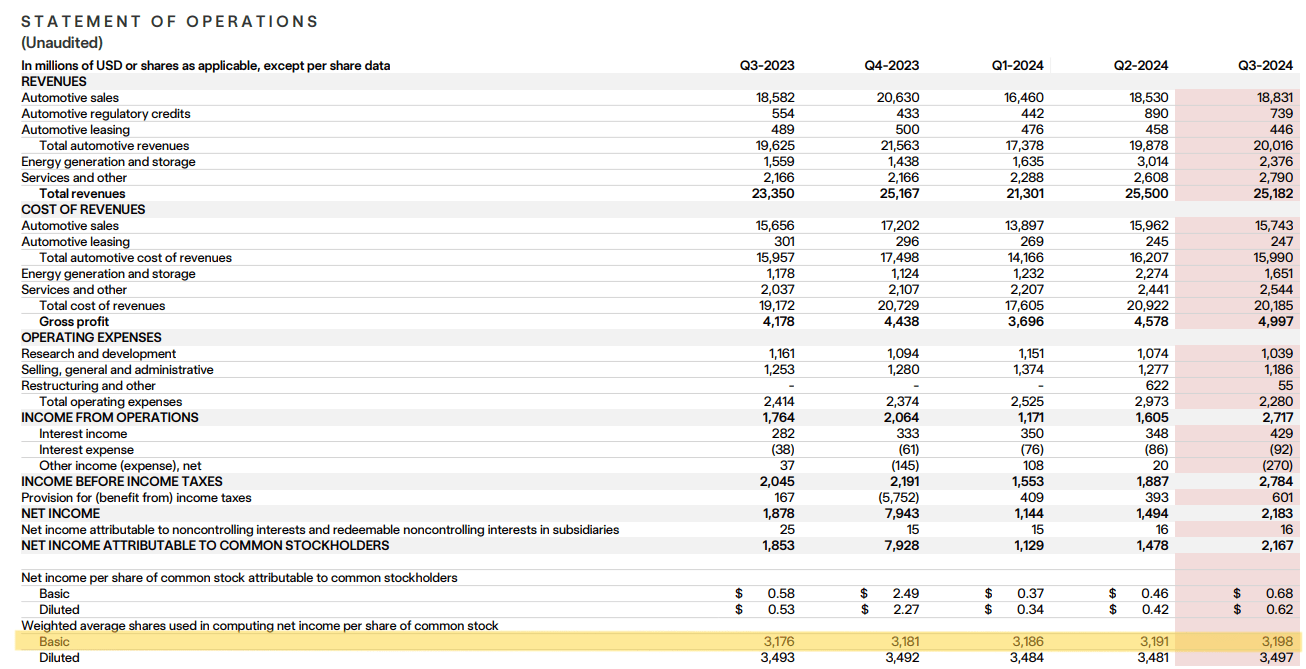Select the INCOME FROM OPERATIONS label

pyautogui.click(x=110, y=418)
